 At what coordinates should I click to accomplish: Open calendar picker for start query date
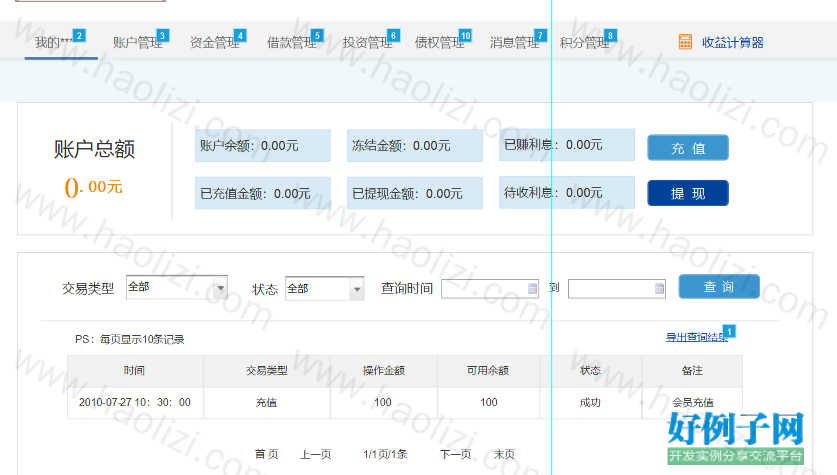[532, 288]
